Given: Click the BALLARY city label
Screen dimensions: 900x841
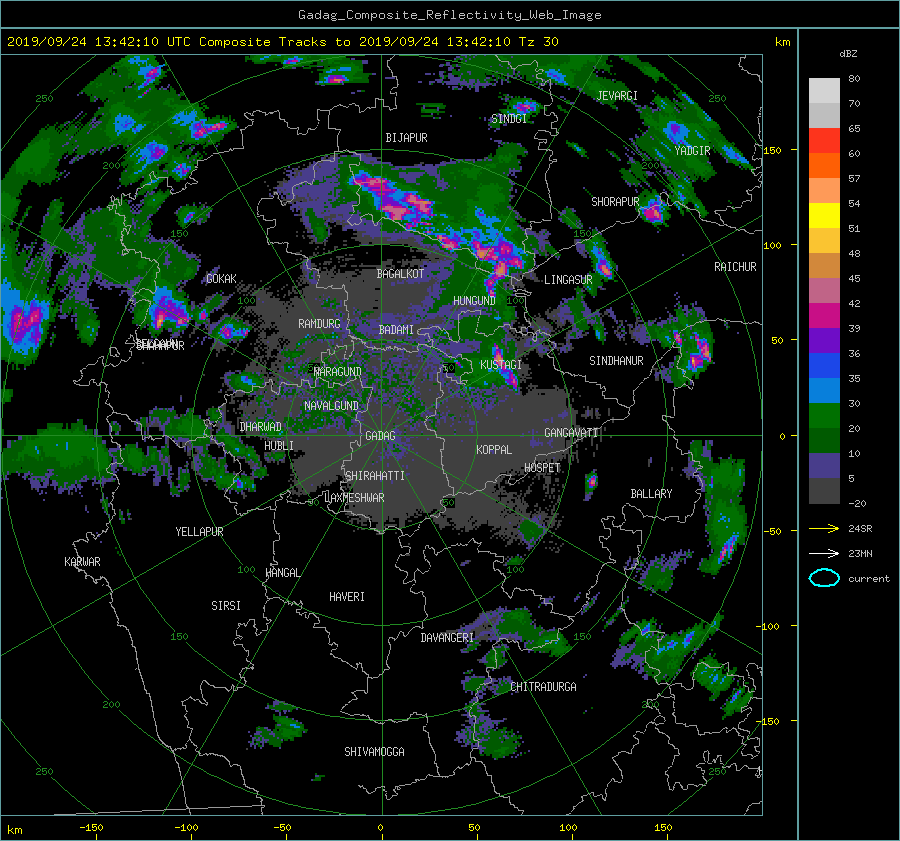Looking at the screenshot, I should 651,494.
